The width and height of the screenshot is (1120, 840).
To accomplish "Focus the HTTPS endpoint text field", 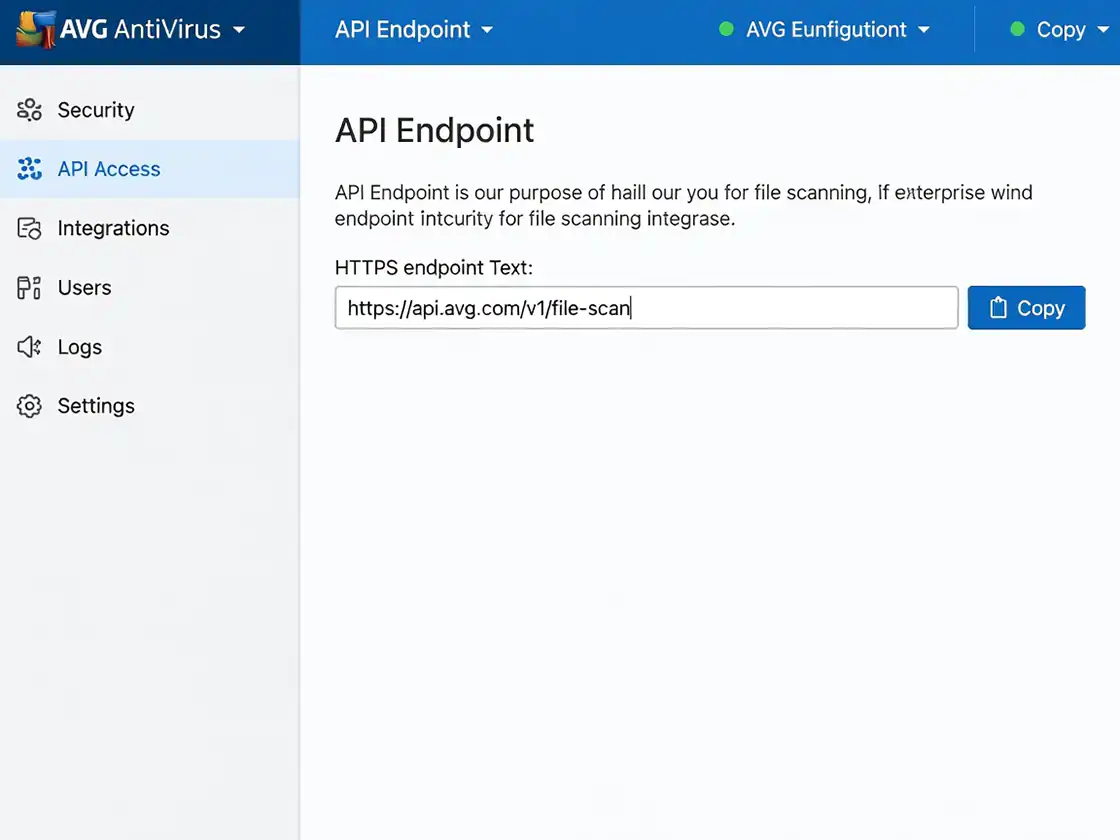I will [646, 308].
